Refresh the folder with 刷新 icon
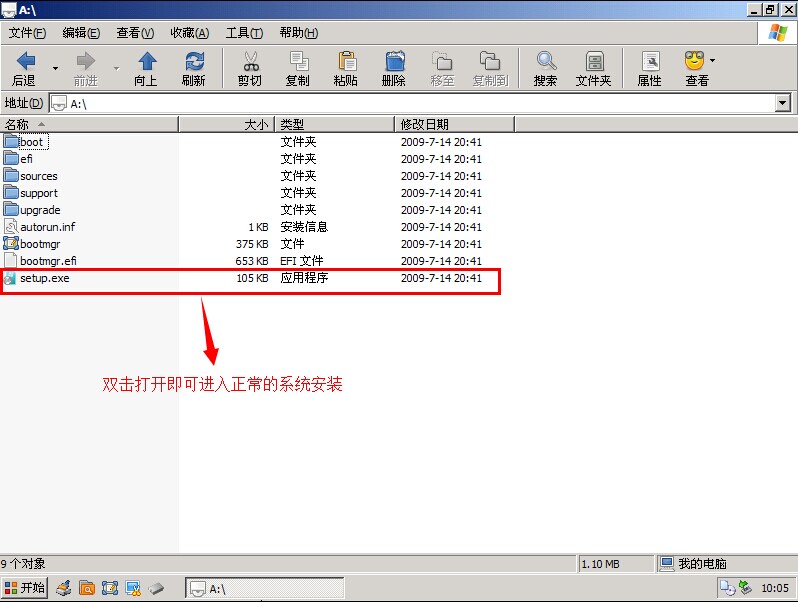The image size is (798, 602). point(194,61)
